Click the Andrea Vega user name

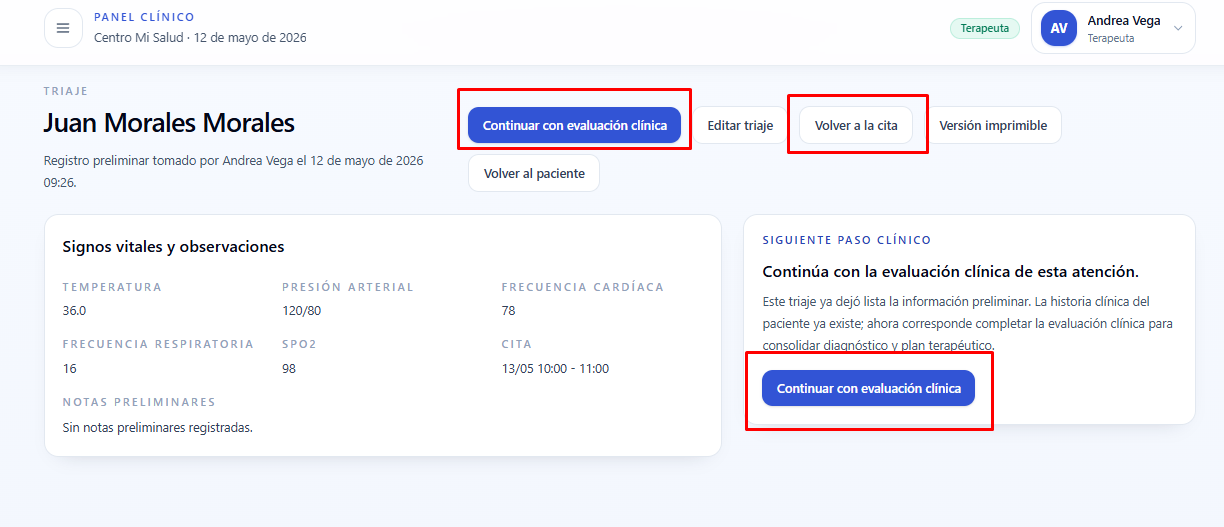tap(1124, 21)
